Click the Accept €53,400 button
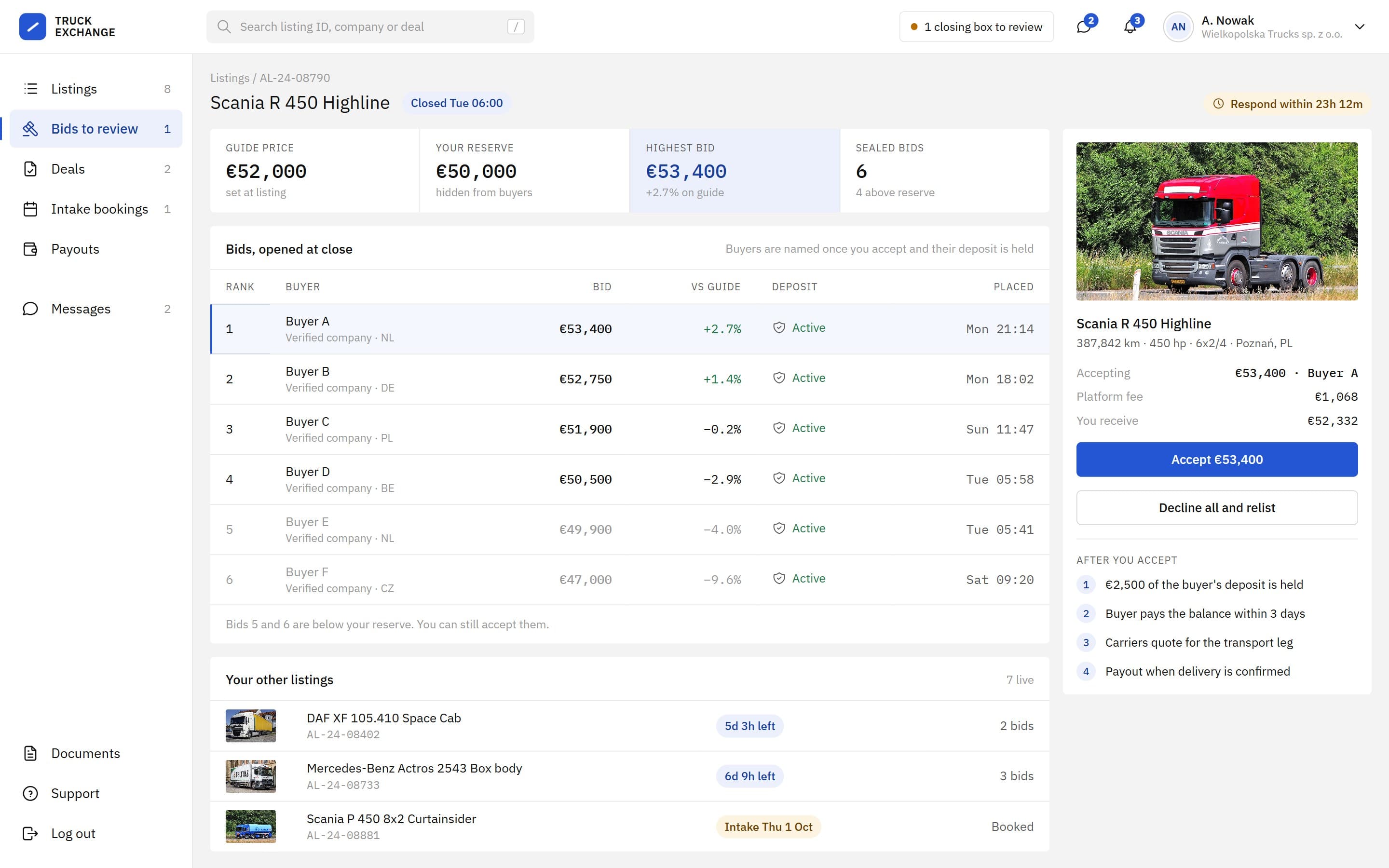 1217,459
